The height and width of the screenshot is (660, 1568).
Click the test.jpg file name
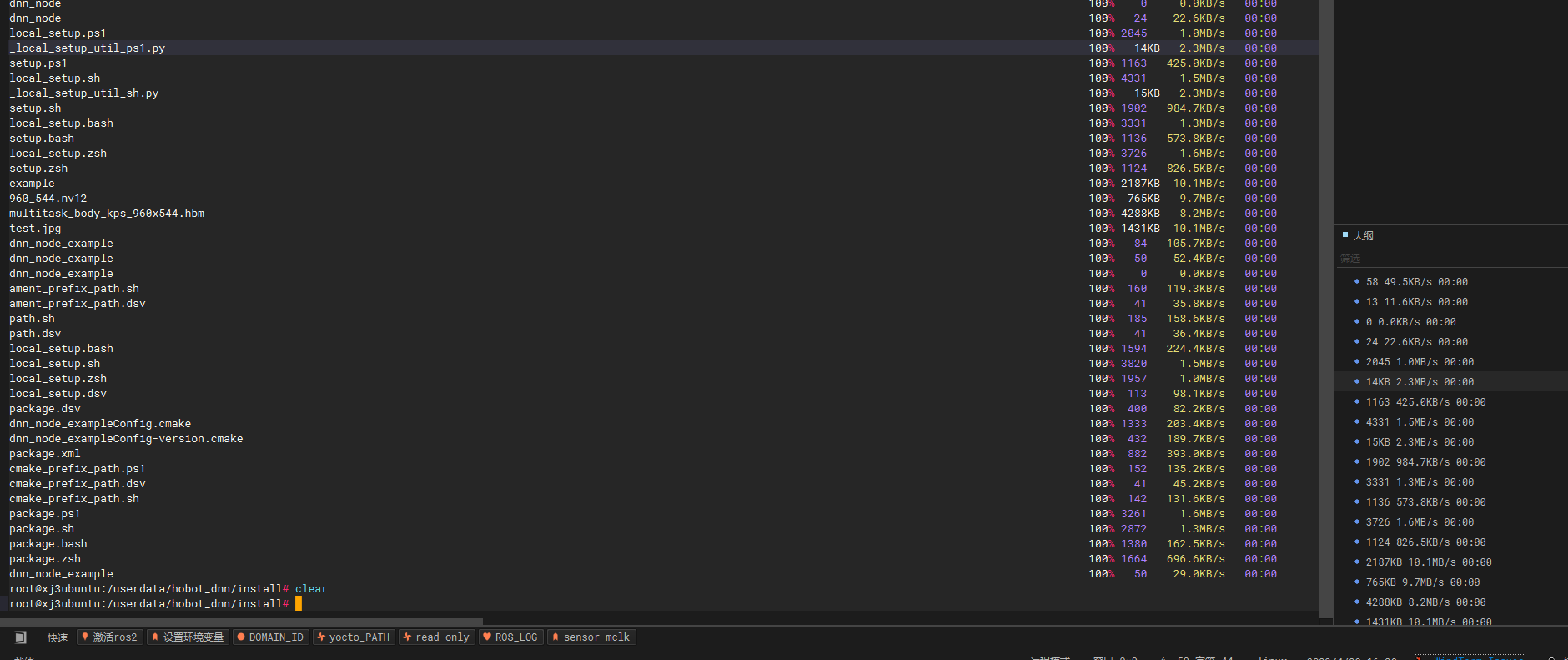pos(35,229)
